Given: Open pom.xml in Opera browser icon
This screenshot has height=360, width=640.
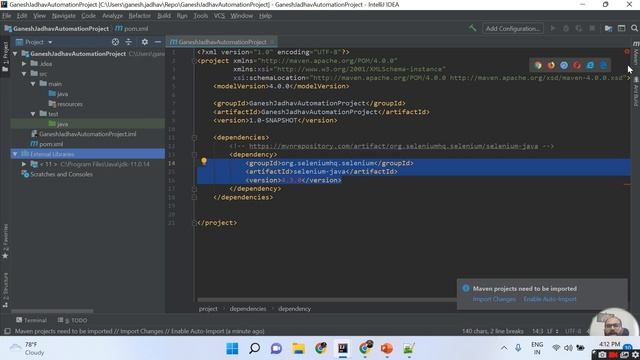Looking at the screenshot, I should point(577,65).
